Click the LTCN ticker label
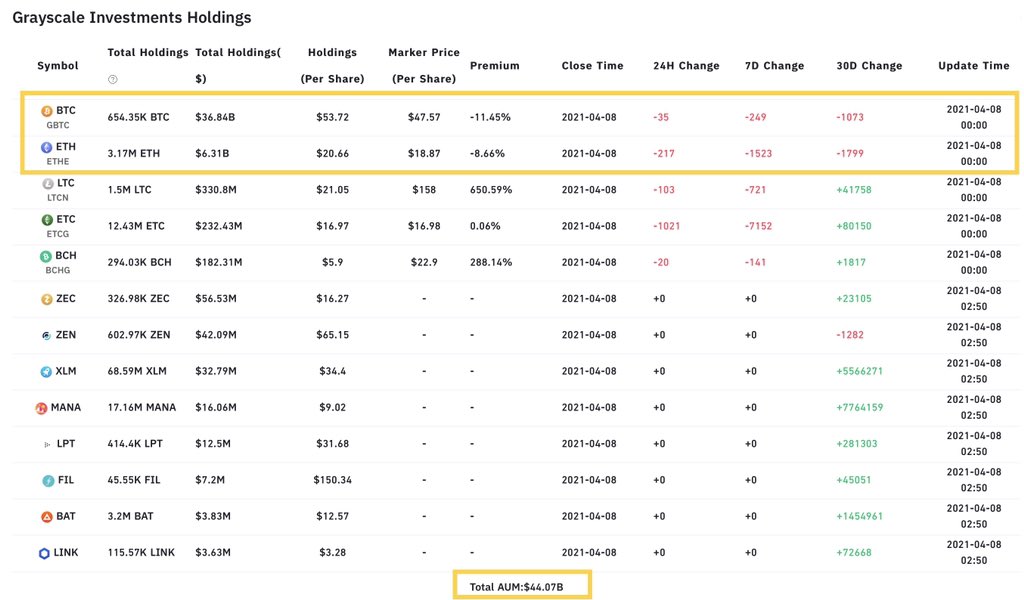Viewport: 1024px width, 600px height. coord(57,197)
